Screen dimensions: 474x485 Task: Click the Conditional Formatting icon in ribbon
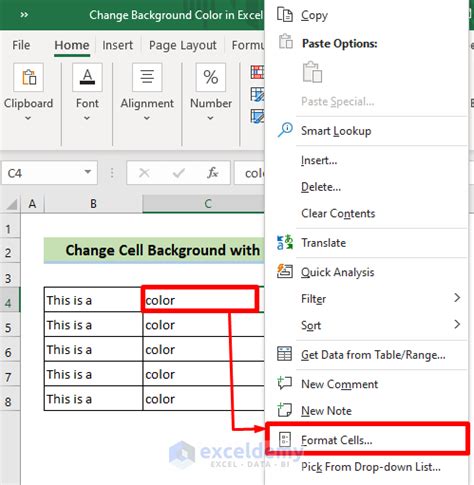pyautogui.click(x=257, y=72)
